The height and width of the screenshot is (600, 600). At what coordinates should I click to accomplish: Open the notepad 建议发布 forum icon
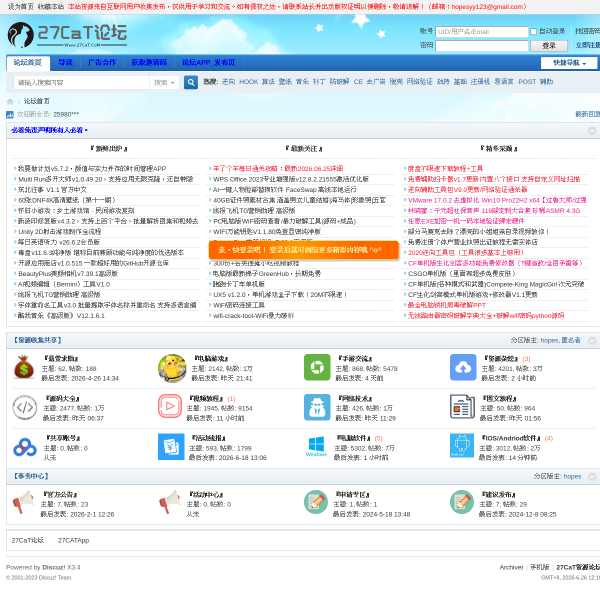click(x=462, y=502)
